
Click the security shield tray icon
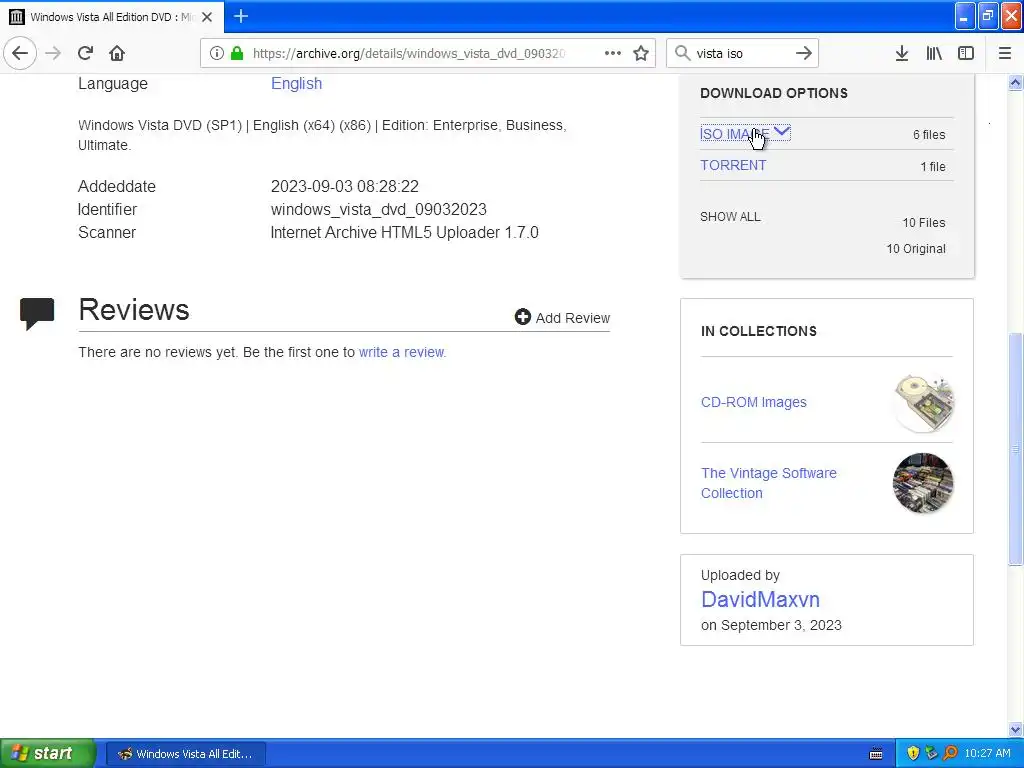pyautogui.click(x=913, y=753)
